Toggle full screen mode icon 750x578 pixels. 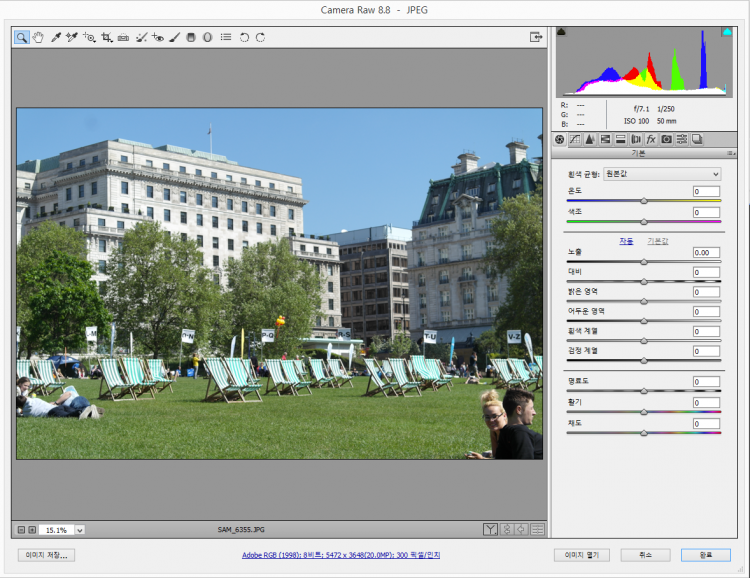point(536,37)
